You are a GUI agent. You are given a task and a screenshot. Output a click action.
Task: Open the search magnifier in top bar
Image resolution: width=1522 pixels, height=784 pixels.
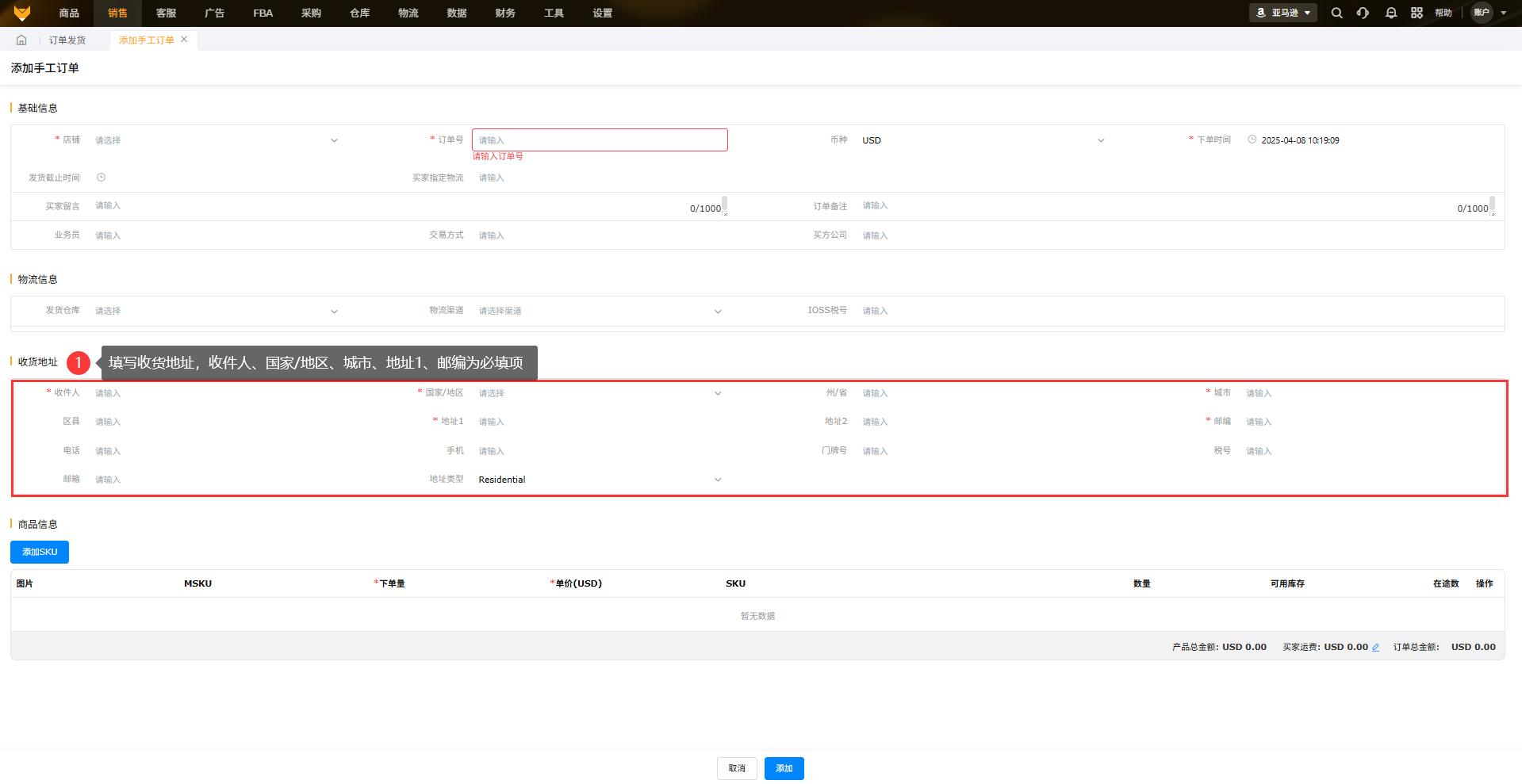coord(1336,13)
